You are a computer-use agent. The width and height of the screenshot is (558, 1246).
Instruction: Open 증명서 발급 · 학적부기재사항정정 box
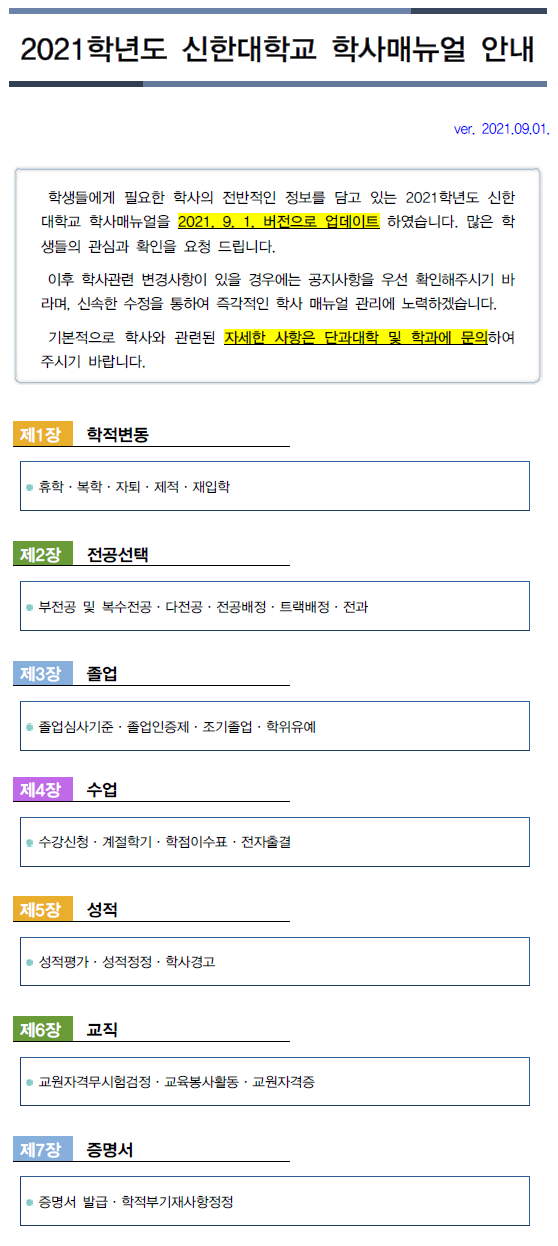click(275, 1201)
